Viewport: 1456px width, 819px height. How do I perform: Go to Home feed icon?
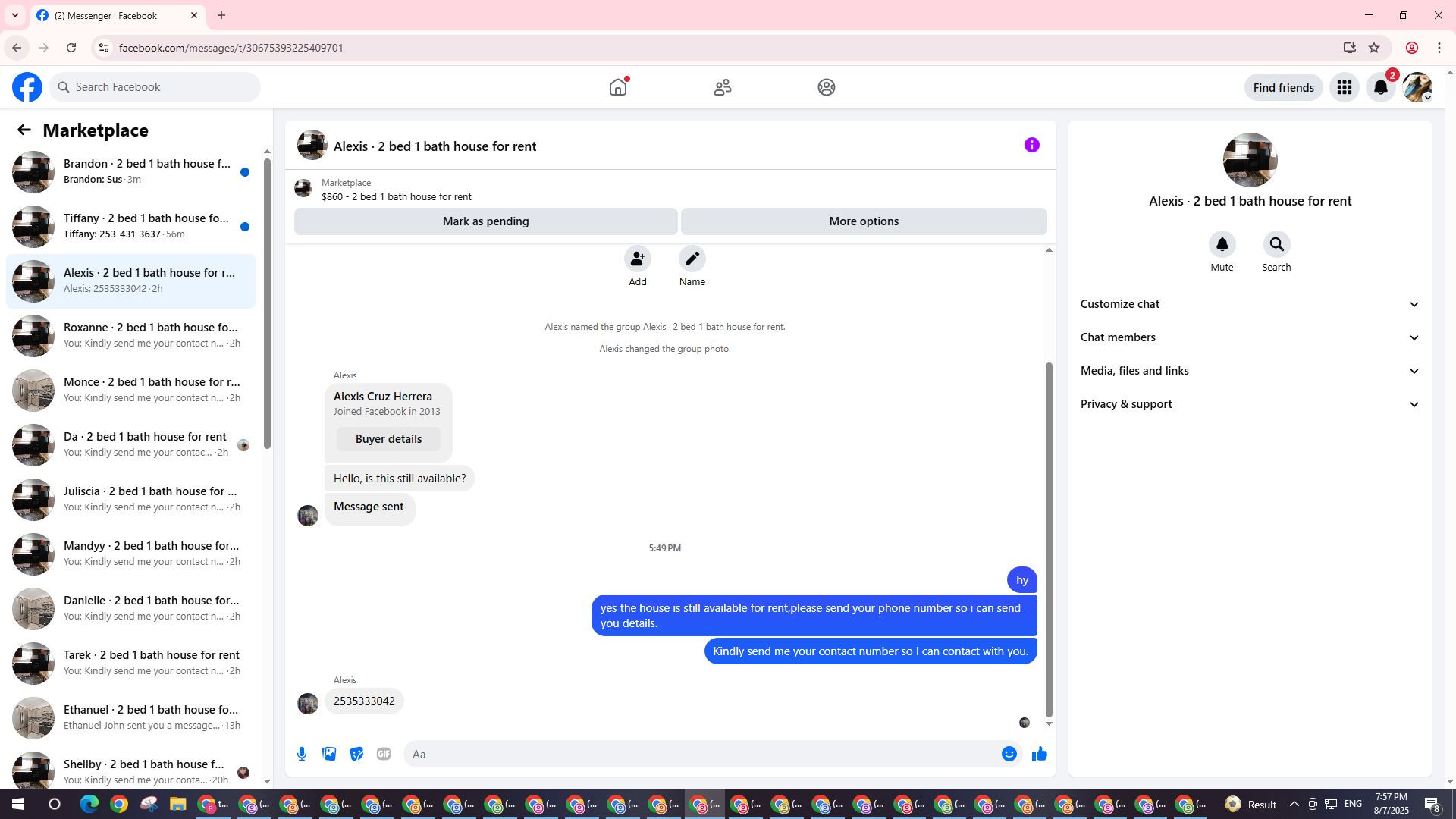click(618, 87)
